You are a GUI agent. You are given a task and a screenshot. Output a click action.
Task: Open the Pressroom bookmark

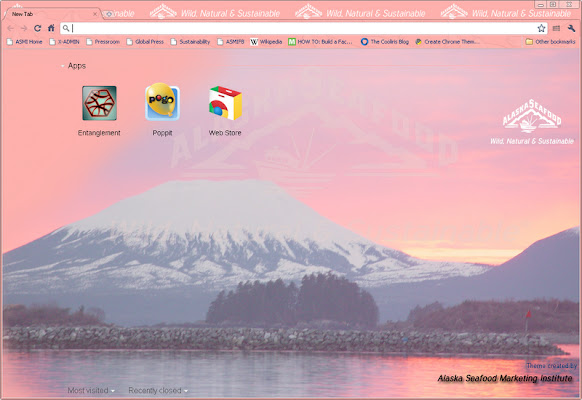click(x=103, y=42)
